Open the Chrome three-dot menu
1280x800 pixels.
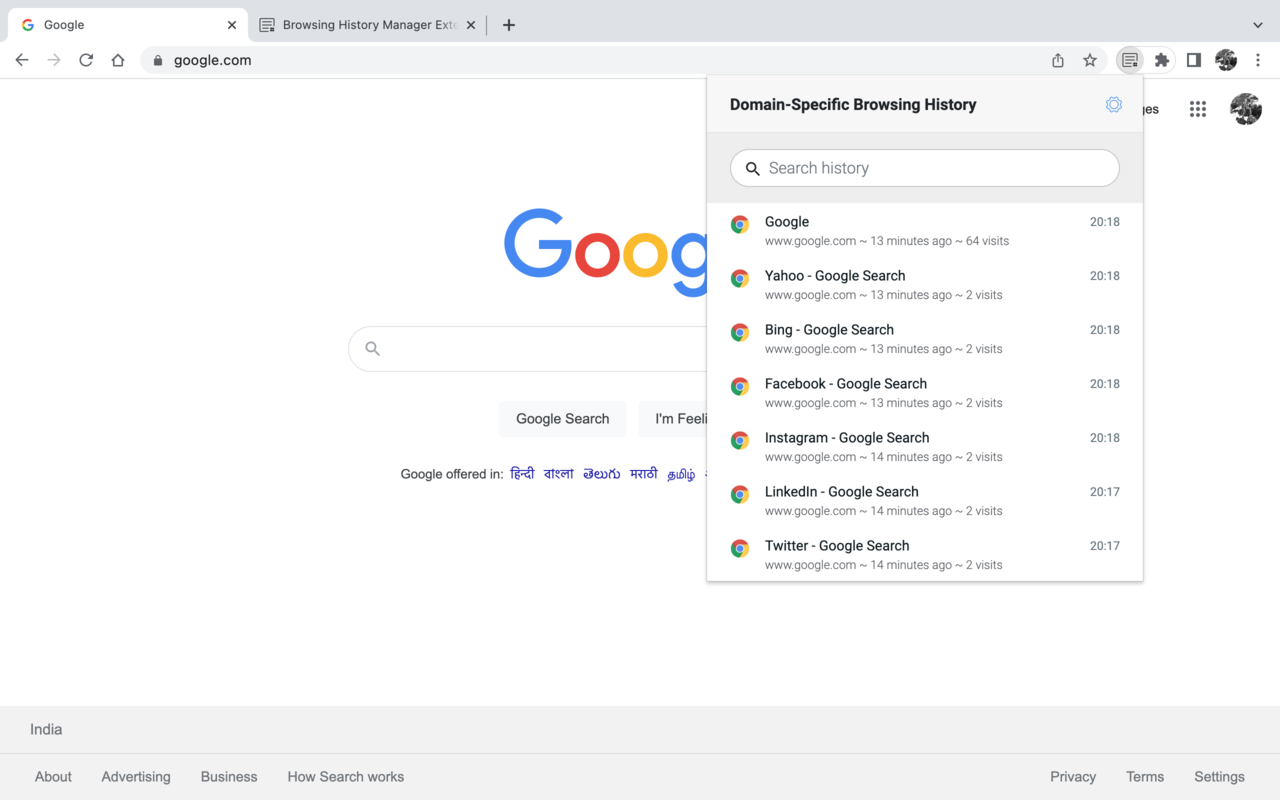(1258, 60)
